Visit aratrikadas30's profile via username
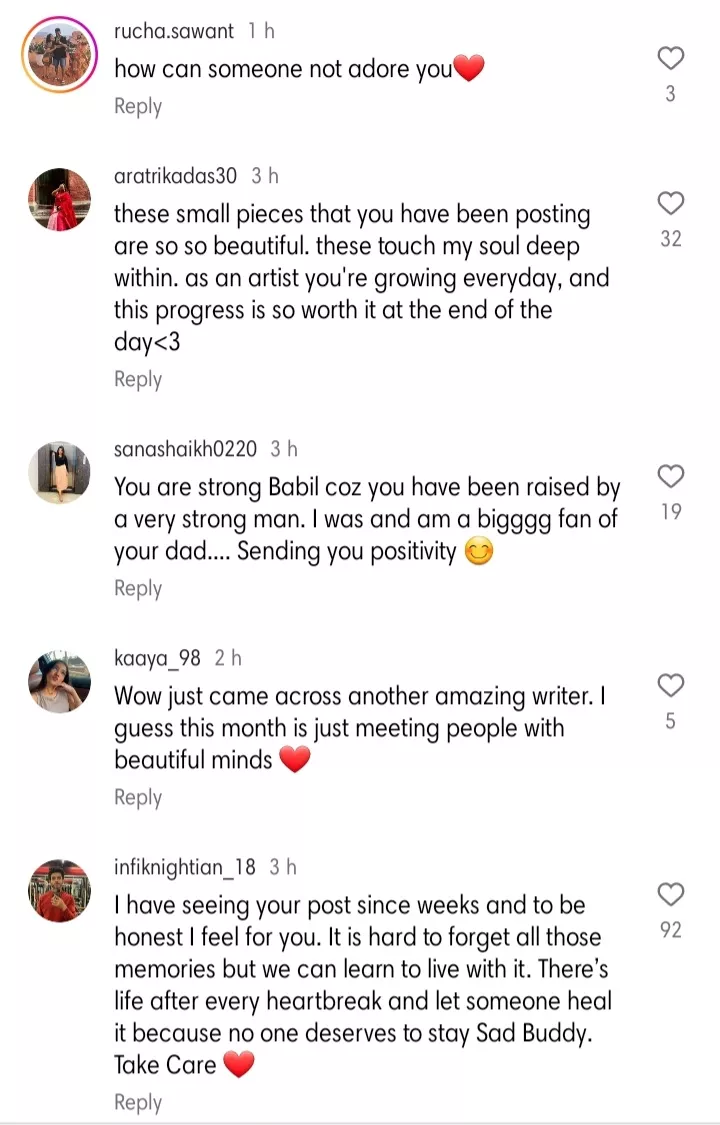720x1125 pixels. coord(176,176)
